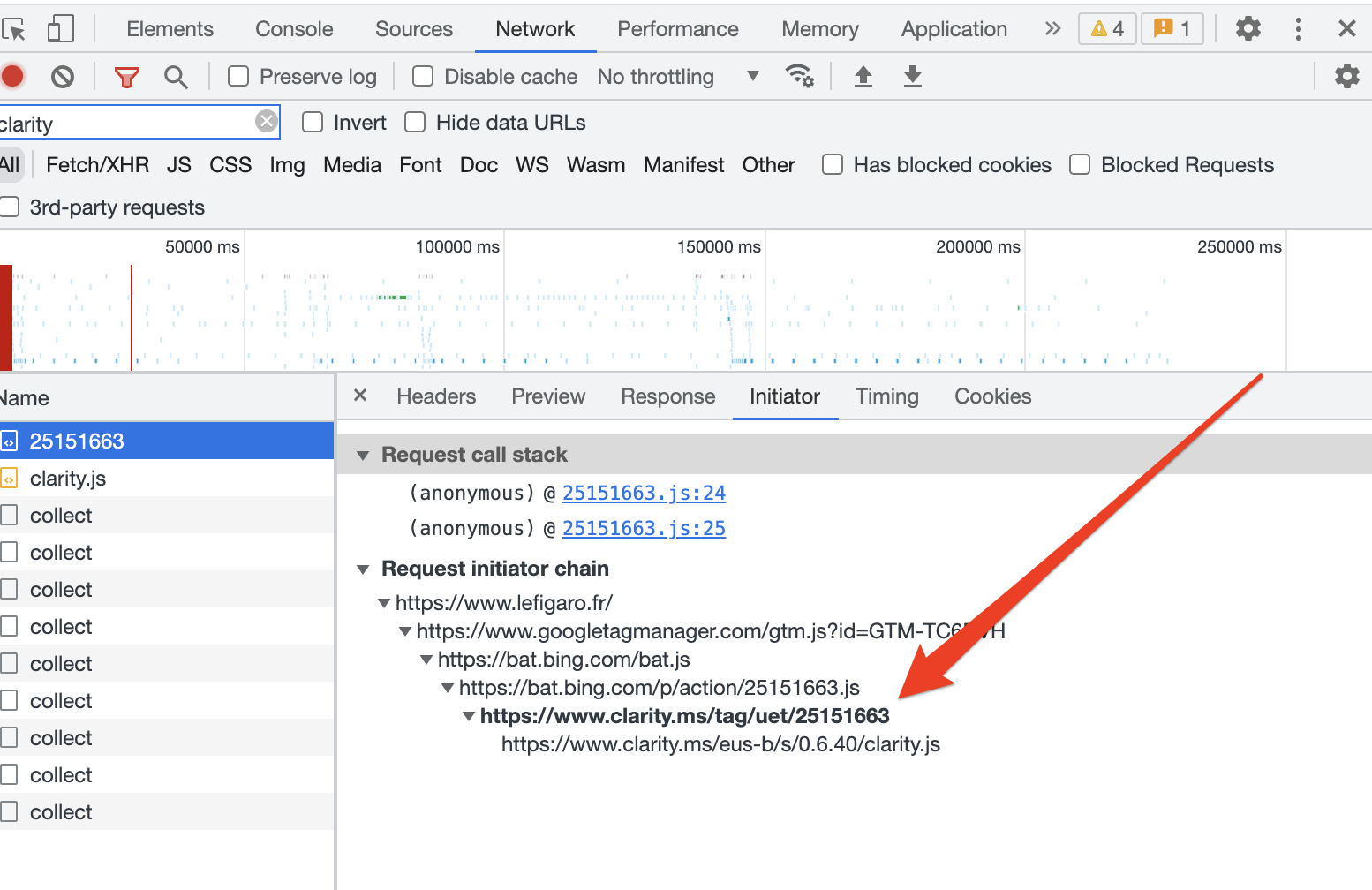Open the Performance tab
Screen dimensions: 1372x890
coord(678,29)
